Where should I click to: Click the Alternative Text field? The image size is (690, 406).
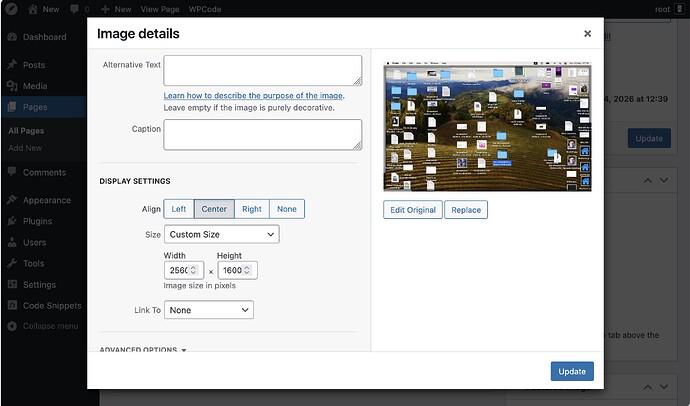pos(263,70)
